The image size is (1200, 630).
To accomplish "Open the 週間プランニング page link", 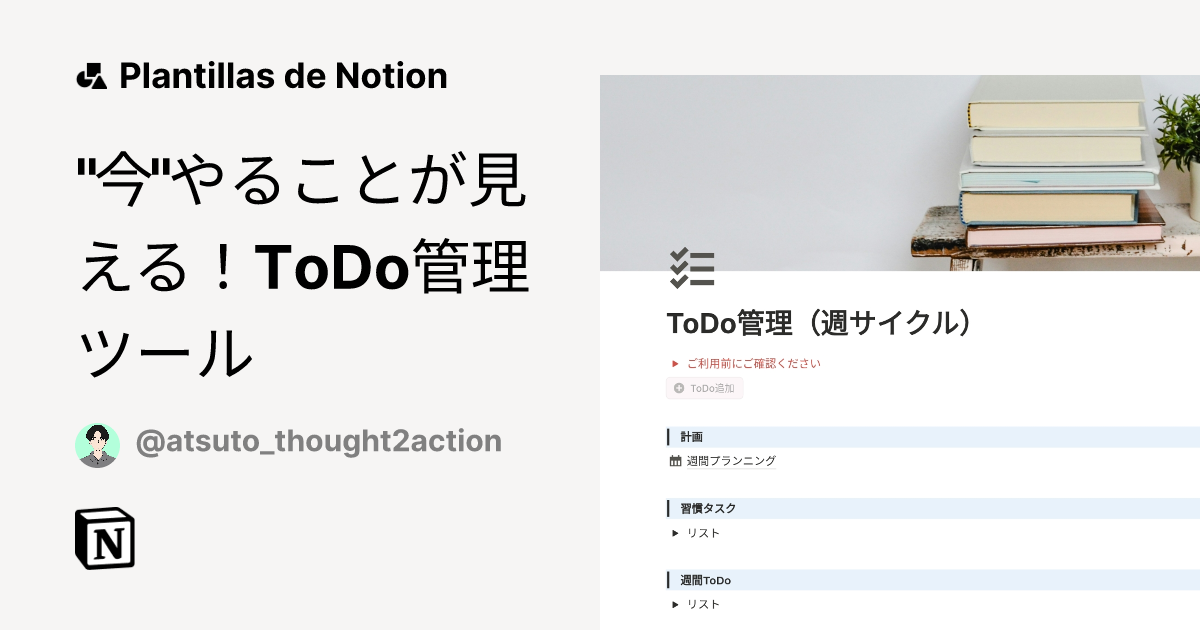I will (732, 460).
